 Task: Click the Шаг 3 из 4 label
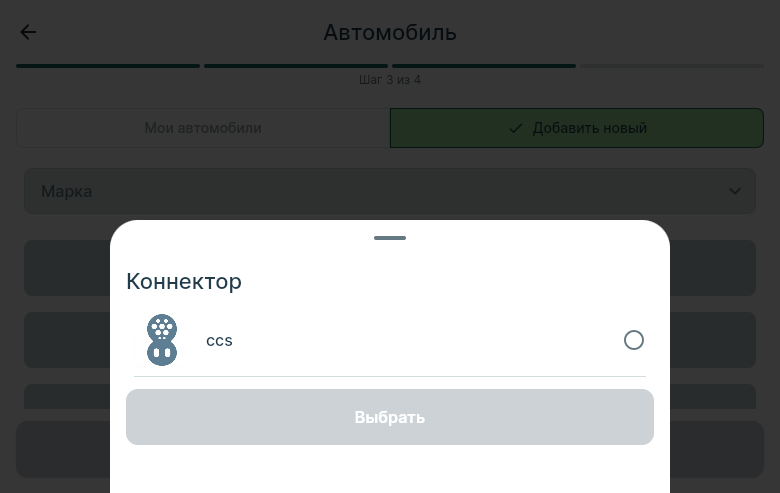390,80
